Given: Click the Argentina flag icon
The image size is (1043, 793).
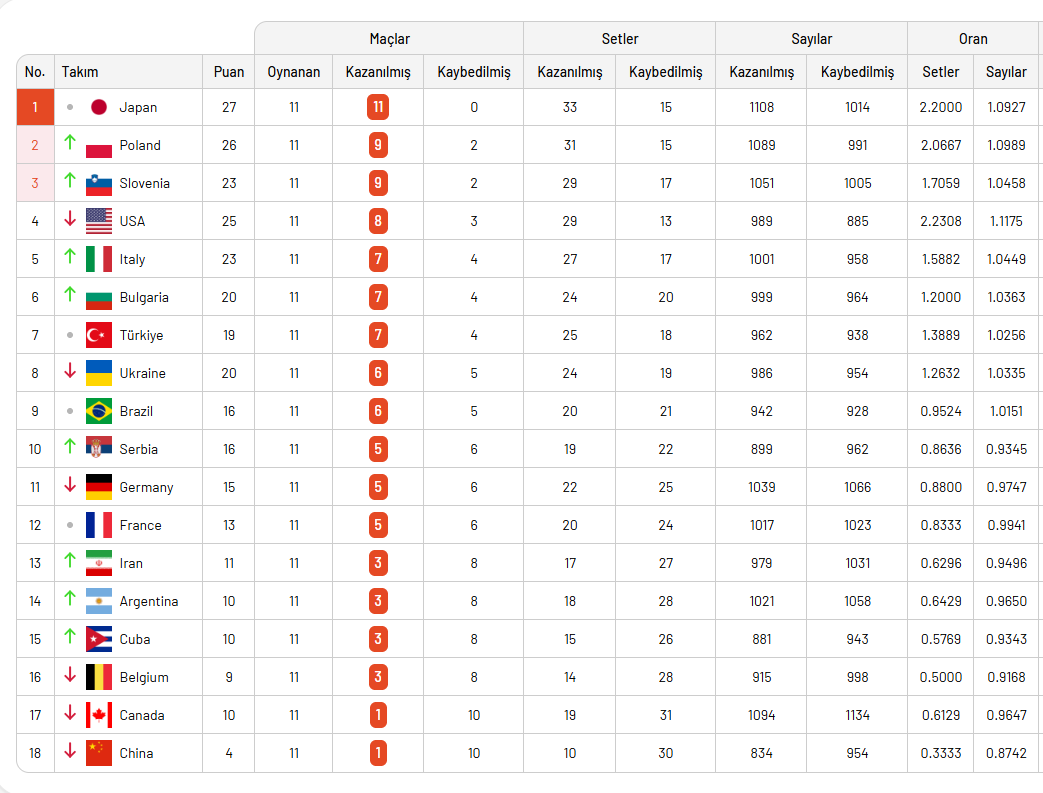Looking at the screenshot, I should 99,601.
